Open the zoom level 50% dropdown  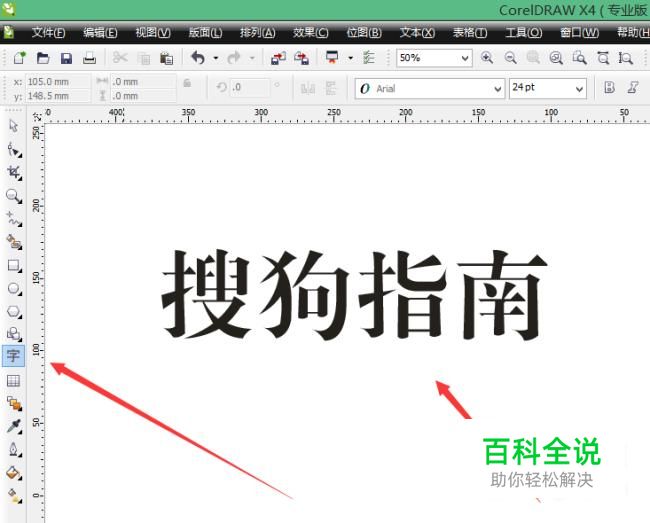(465, 58)
